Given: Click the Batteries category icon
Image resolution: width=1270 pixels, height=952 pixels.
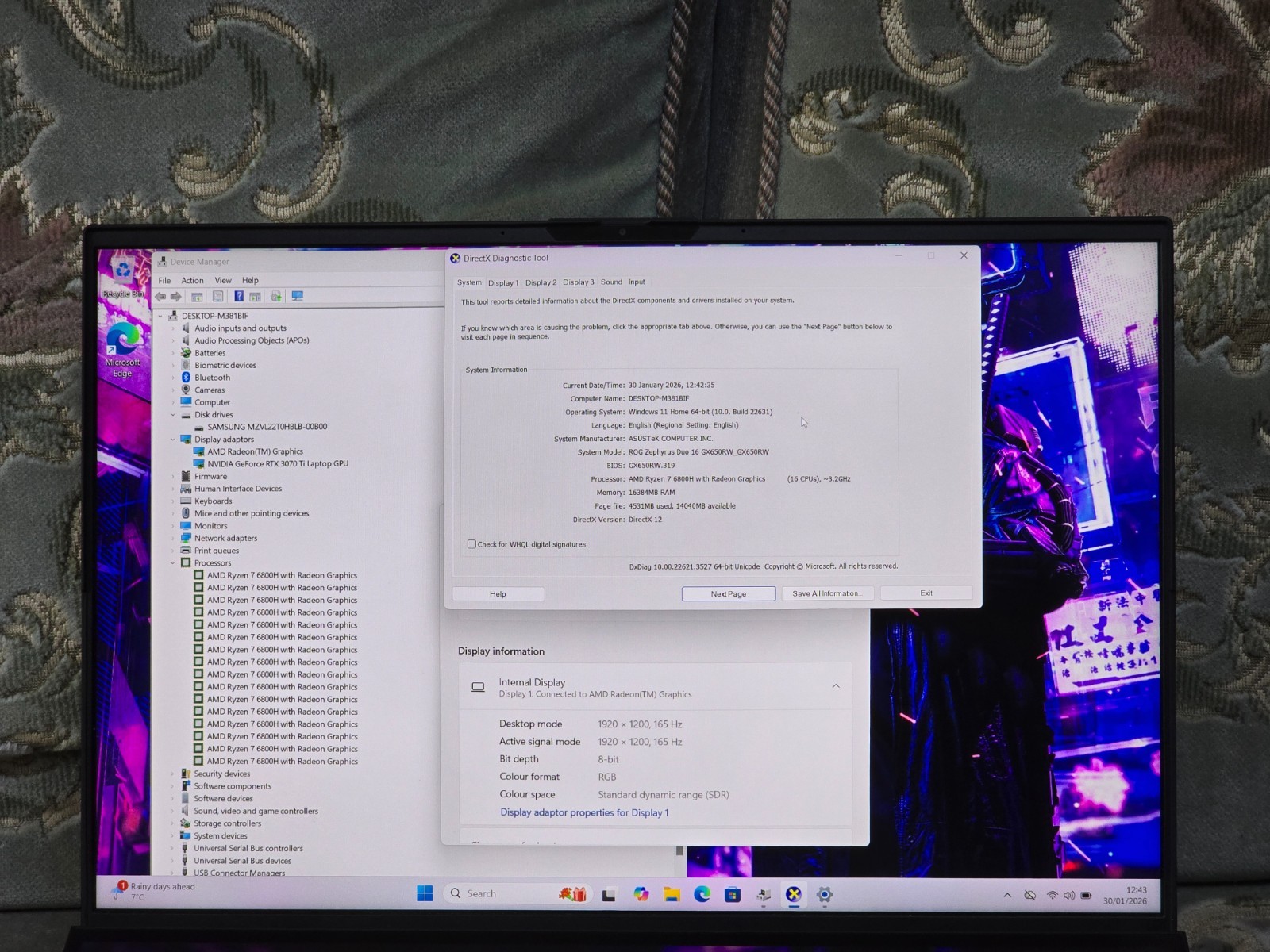Looking at the screenshot, I should [x=186, y=353].
